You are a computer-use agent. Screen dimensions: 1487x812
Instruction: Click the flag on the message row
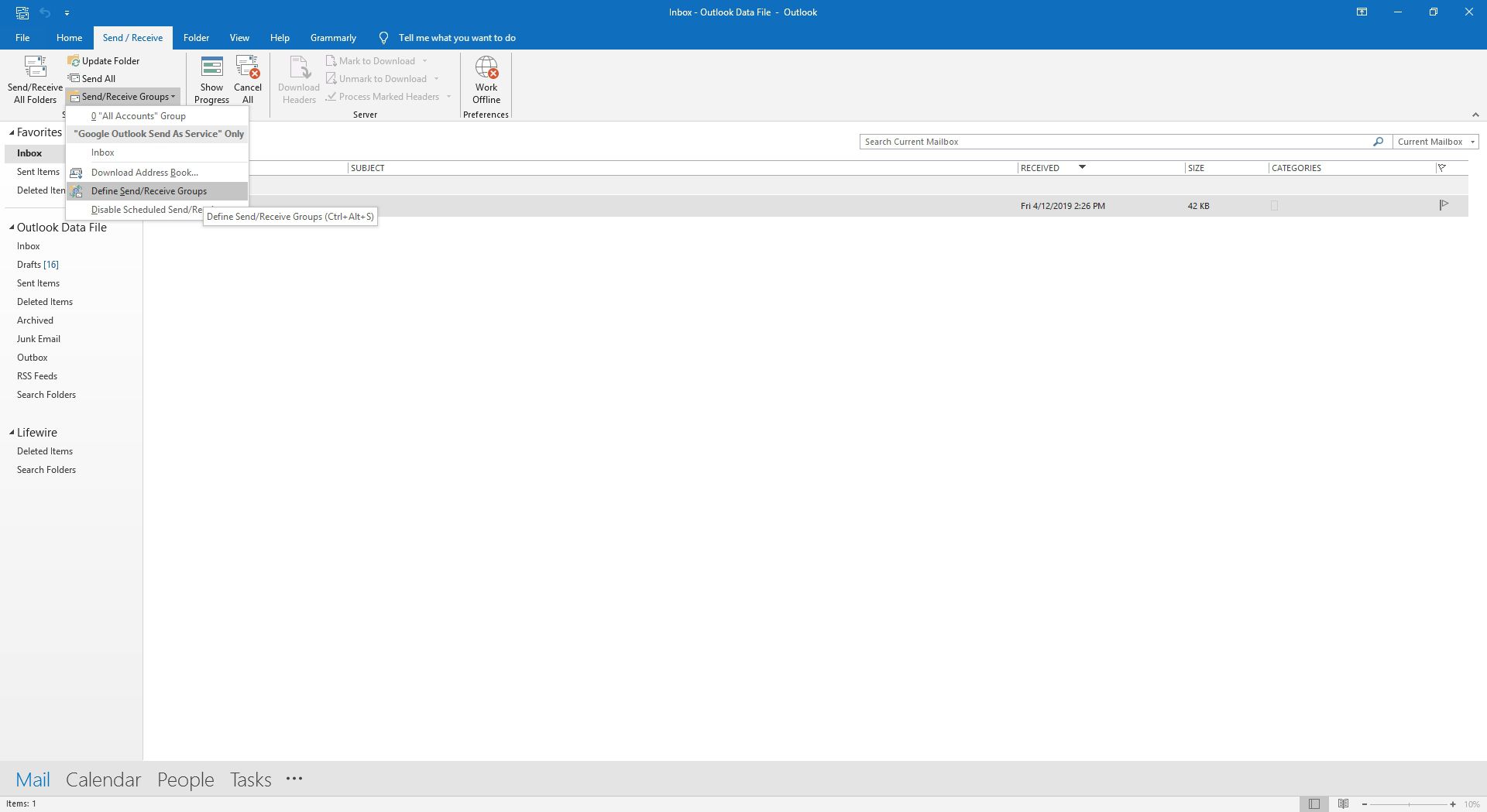1444,205
